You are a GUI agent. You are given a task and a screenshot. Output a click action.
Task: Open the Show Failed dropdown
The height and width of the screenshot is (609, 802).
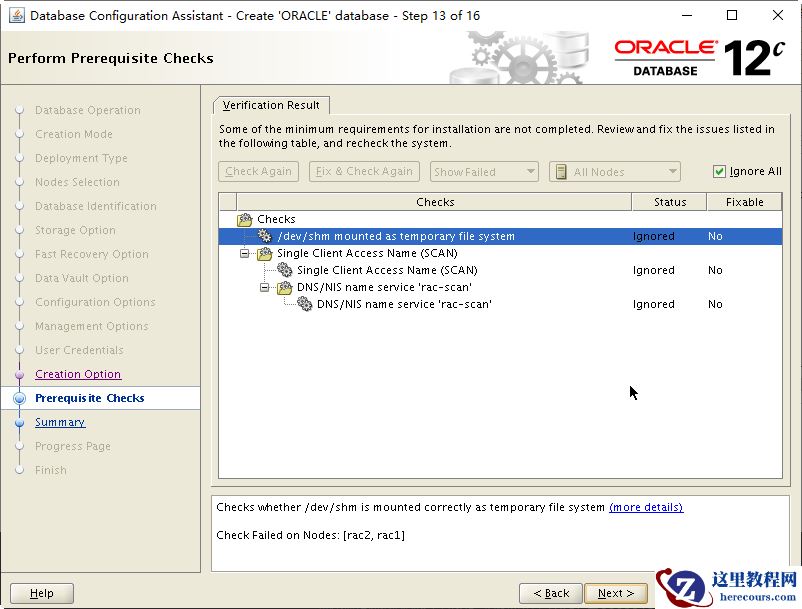484,172
